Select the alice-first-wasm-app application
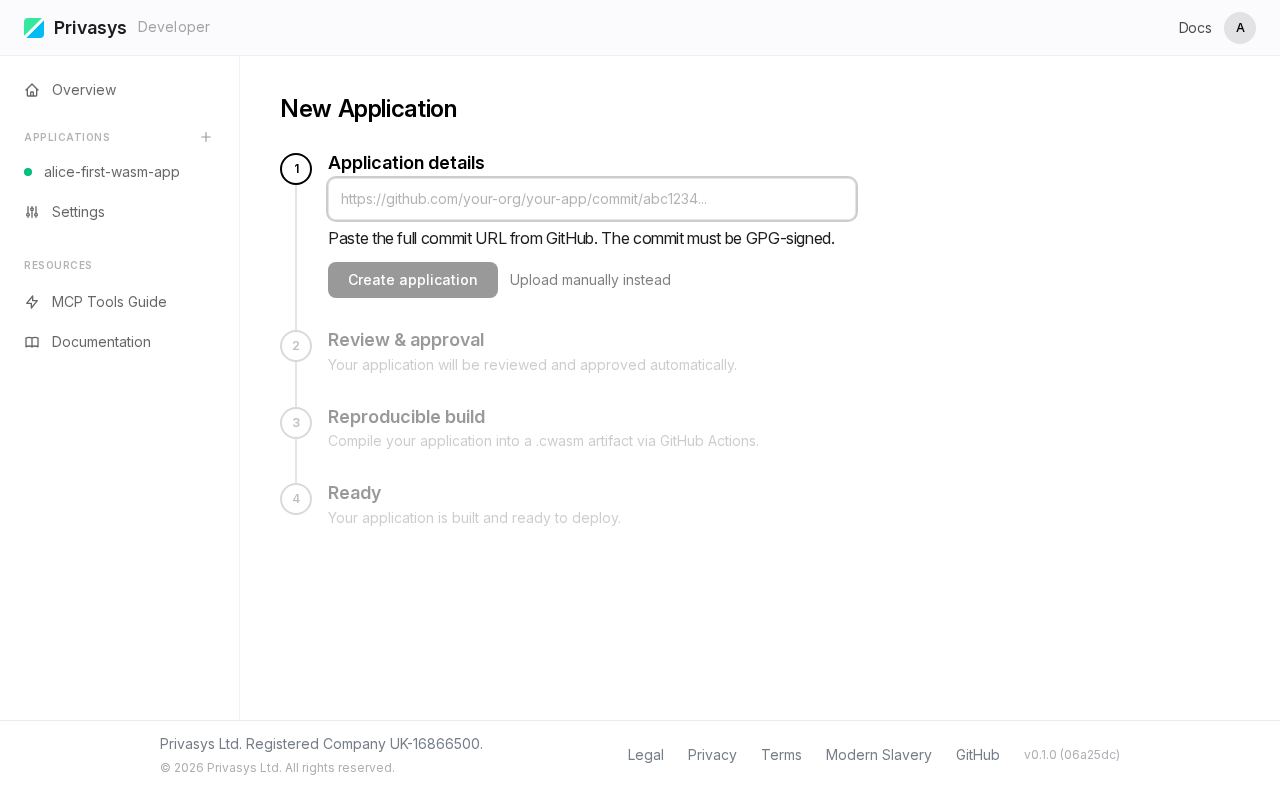Viewport: 1280px width, 789px height. [111, 172]
